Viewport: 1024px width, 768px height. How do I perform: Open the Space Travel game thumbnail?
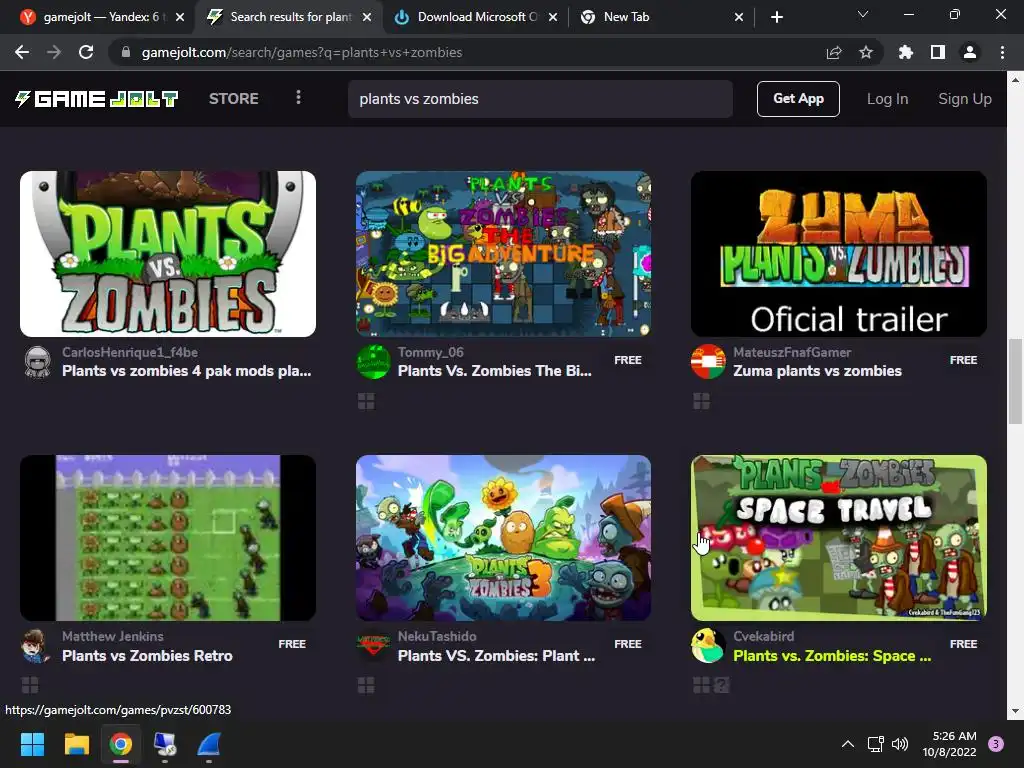click(x=839, y=538)
